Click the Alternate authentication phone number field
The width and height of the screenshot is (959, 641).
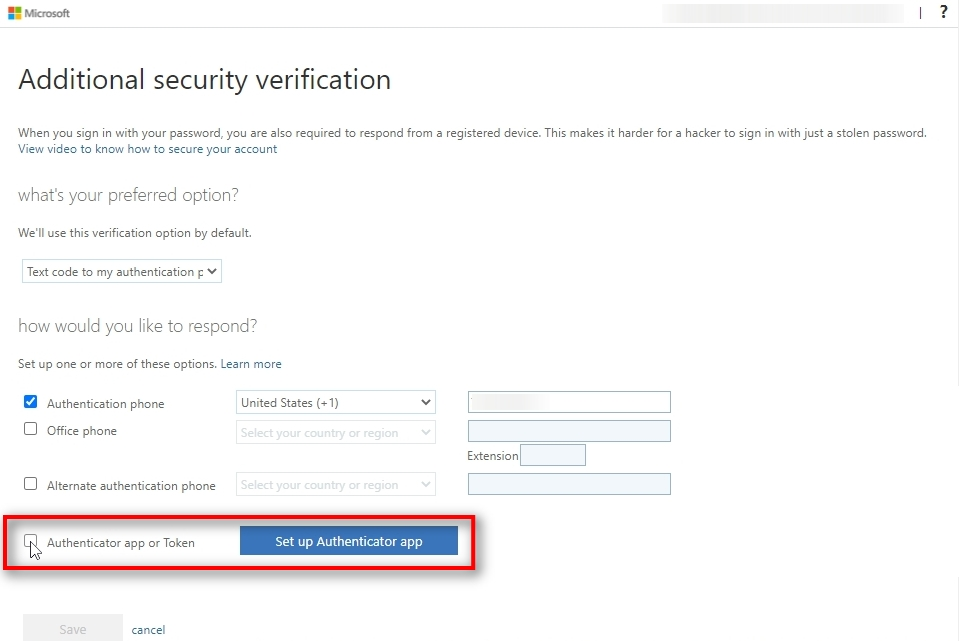click(x=569, y=484)
